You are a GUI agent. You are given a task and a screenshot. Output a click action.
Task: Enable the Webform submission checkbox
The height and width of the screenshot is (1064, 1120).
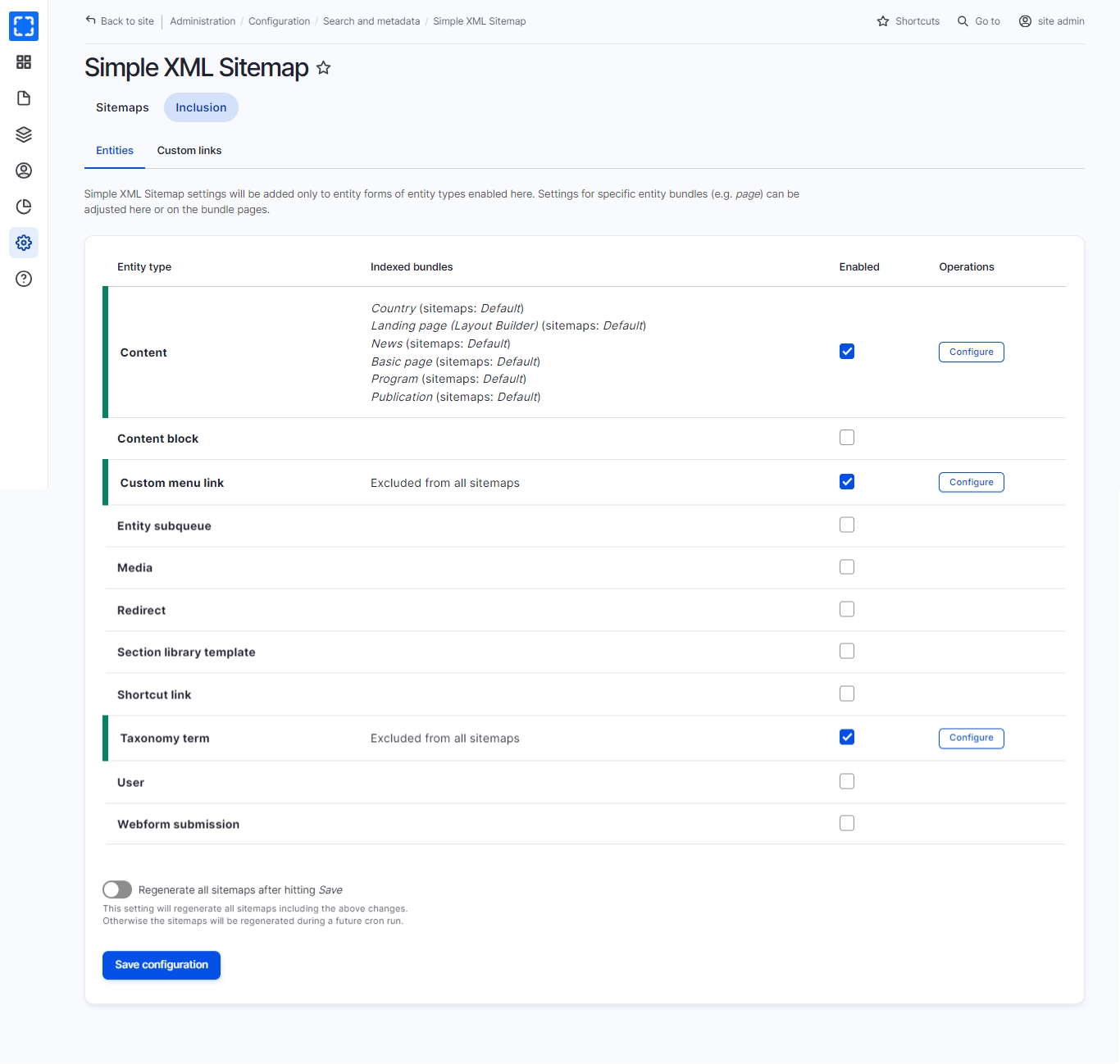tap(847, 823)
